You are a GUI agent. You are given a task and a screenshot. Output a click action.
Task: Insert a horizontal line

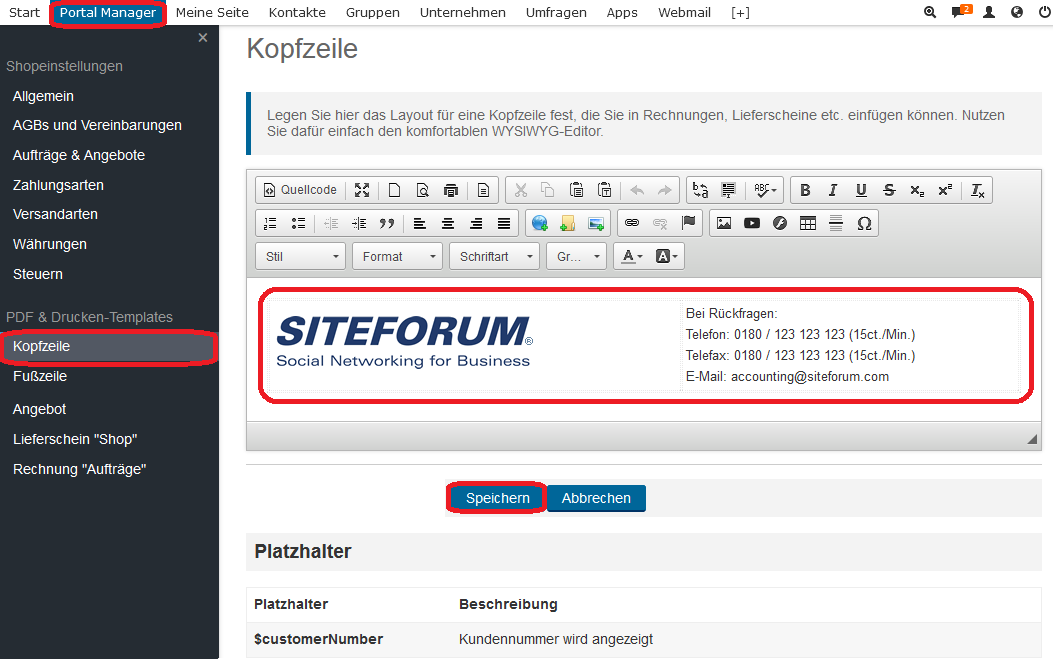[836, 224]
